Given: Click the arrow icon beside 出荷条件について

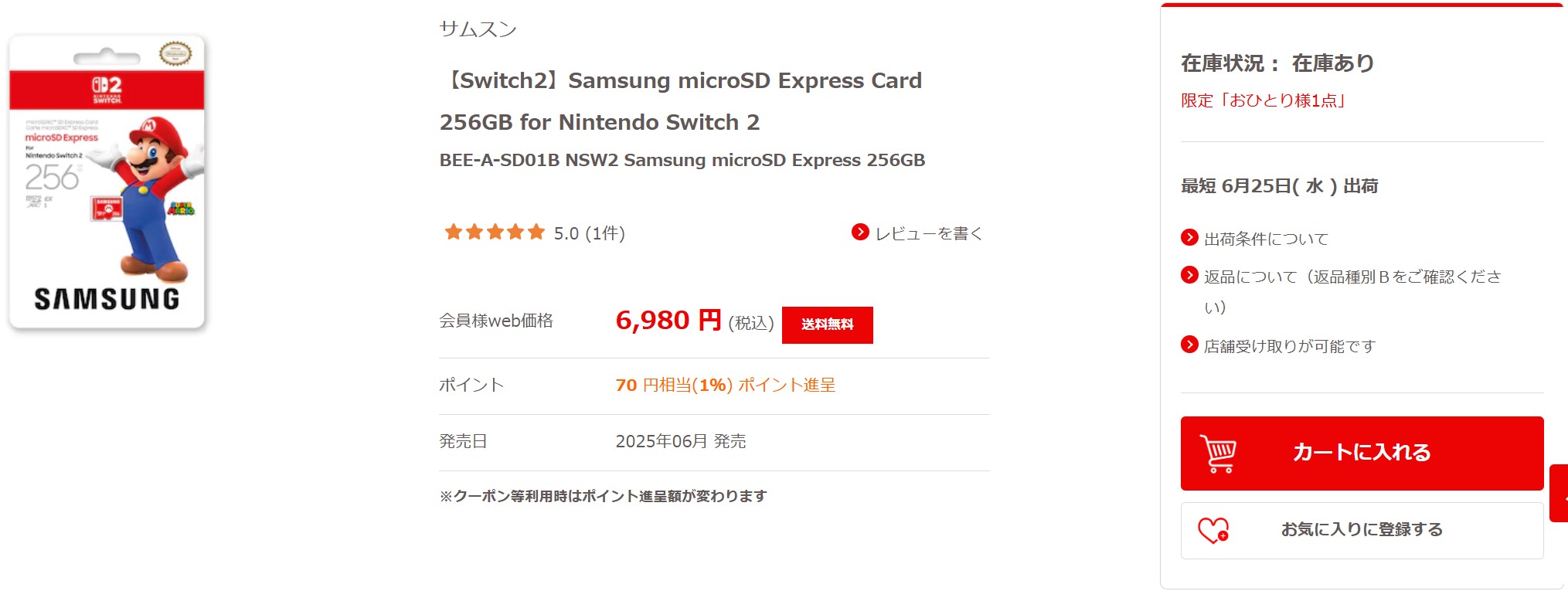Looking at the screenshot, I should (1189, 237).
